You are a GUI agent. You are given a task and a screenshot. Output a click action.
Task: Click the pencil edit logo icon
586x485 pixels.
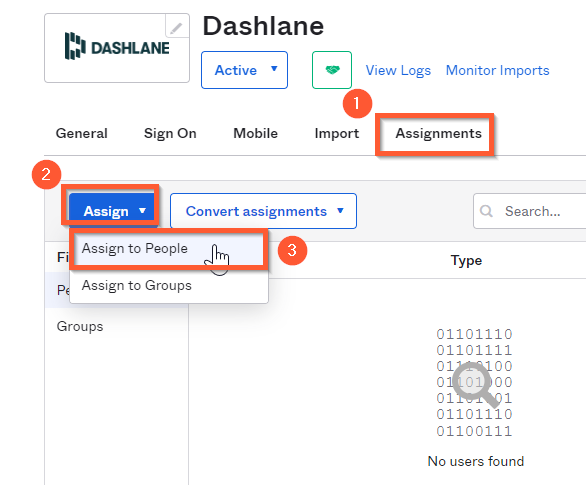pos(176,27)
